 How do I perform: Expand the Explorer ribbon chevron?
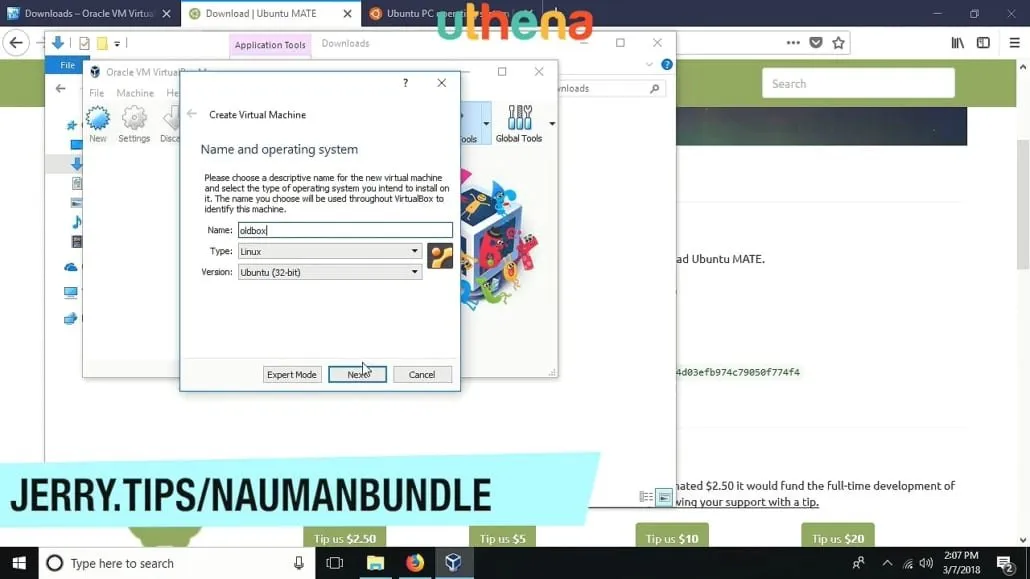pyautogui.click(x=649, y=64)
